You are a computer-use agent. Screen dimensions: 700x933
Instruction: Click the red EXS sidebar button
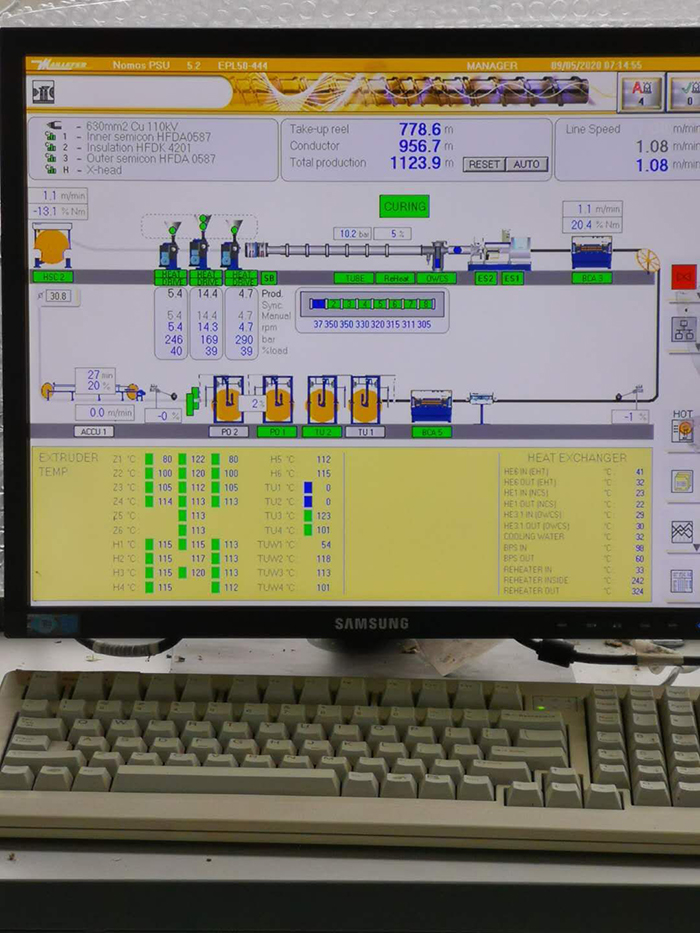685,275
